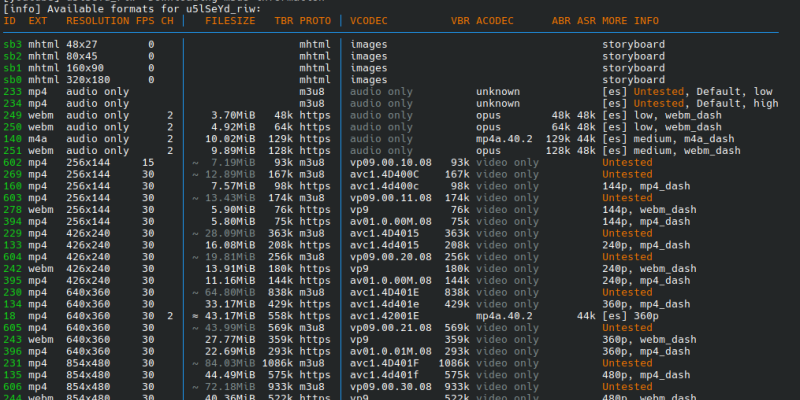Select format ID 140 m4a row
Image resolution: width=800 pixels, height=400 pixels.
click(13, 138)
